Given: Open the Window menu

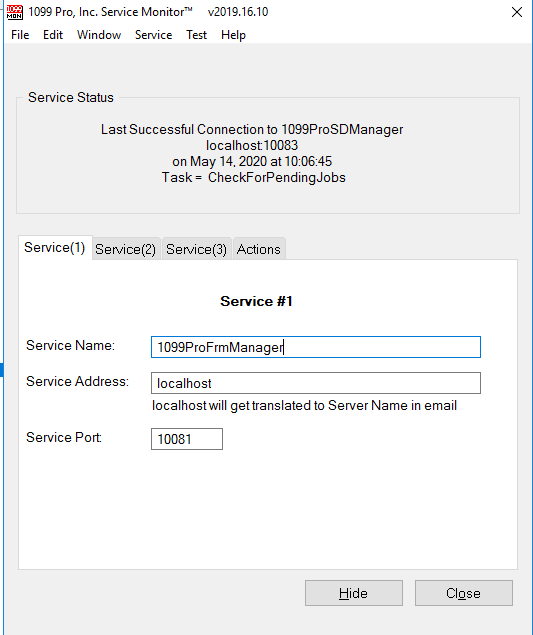Looking at the screenshot, I should pyautogui.click(x=99, y=35).
